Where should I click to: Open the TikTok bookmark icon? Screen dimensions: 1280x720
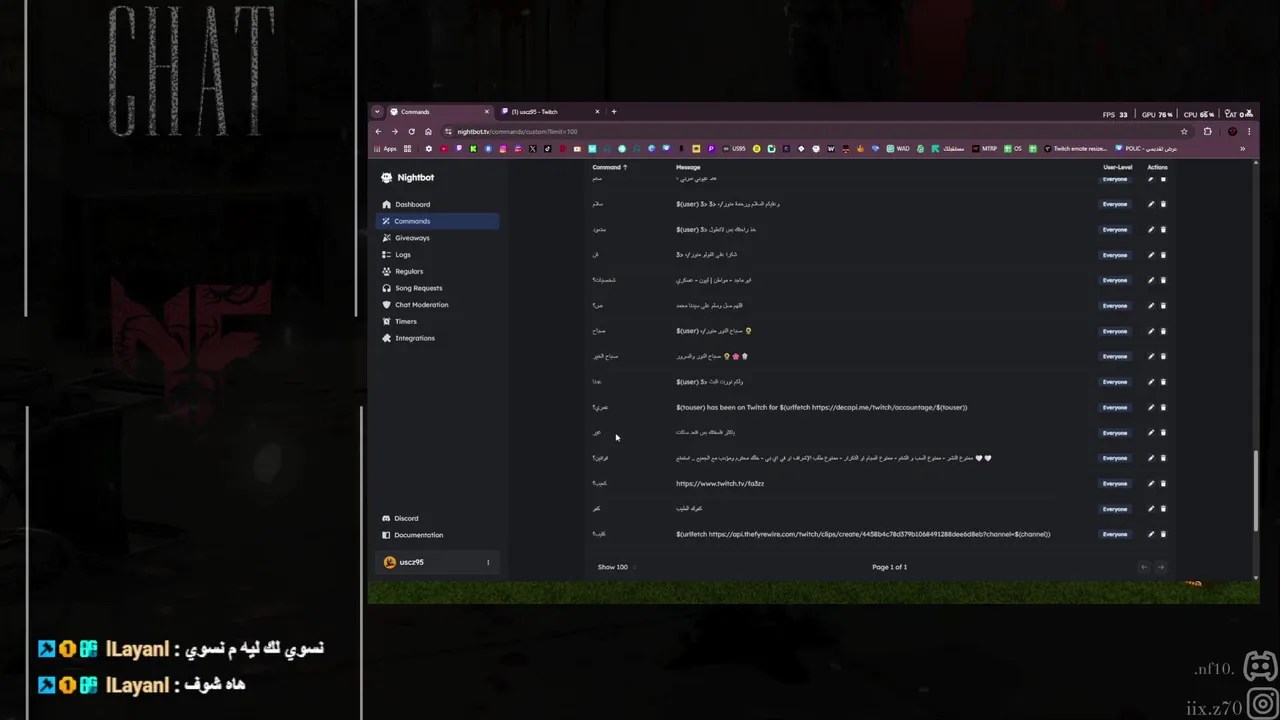coord(547,148)
